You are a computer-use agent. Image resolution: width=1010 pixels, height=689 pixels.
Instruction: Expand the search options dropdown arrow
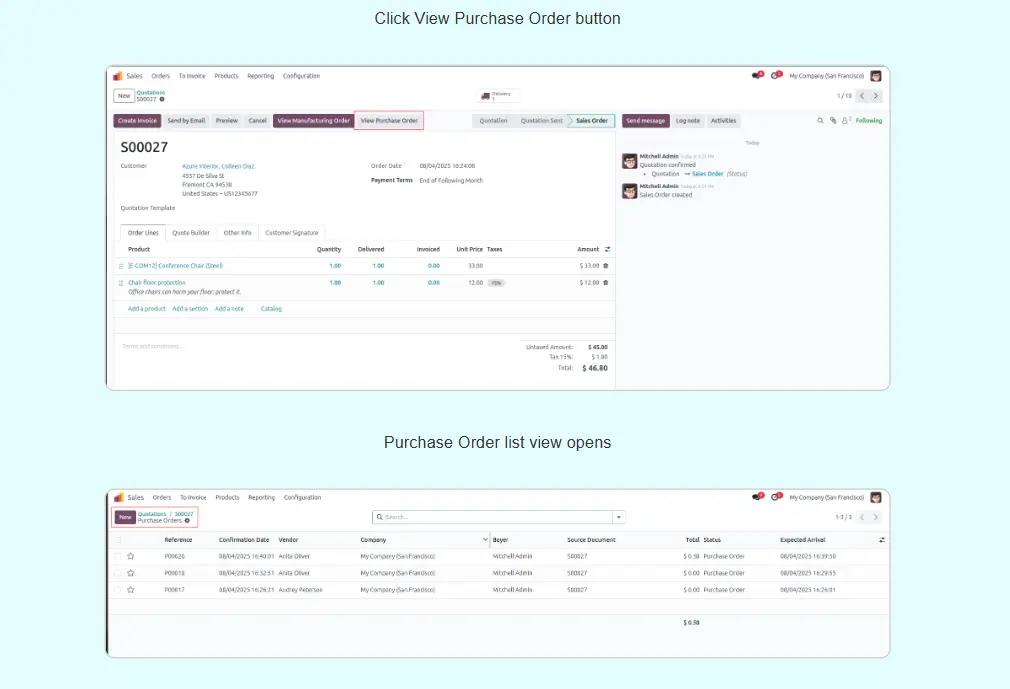coord(619,517)
